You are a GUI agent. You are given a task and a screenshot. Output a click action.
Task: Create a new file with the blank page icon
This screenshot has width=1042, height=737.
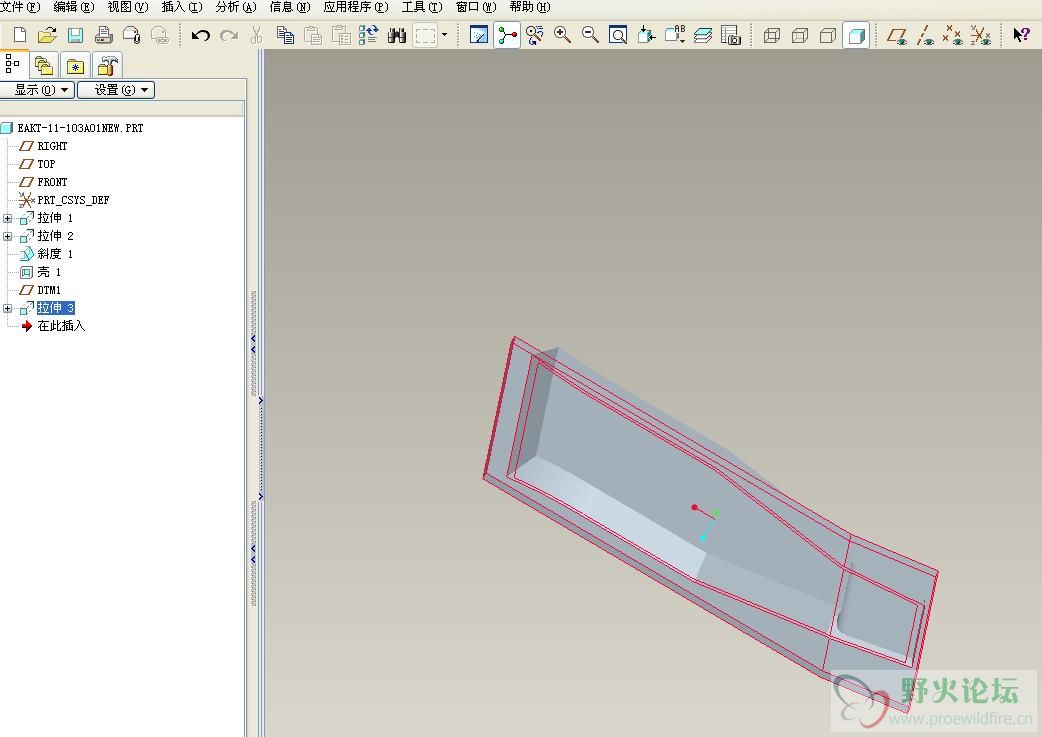click(20, 35)
